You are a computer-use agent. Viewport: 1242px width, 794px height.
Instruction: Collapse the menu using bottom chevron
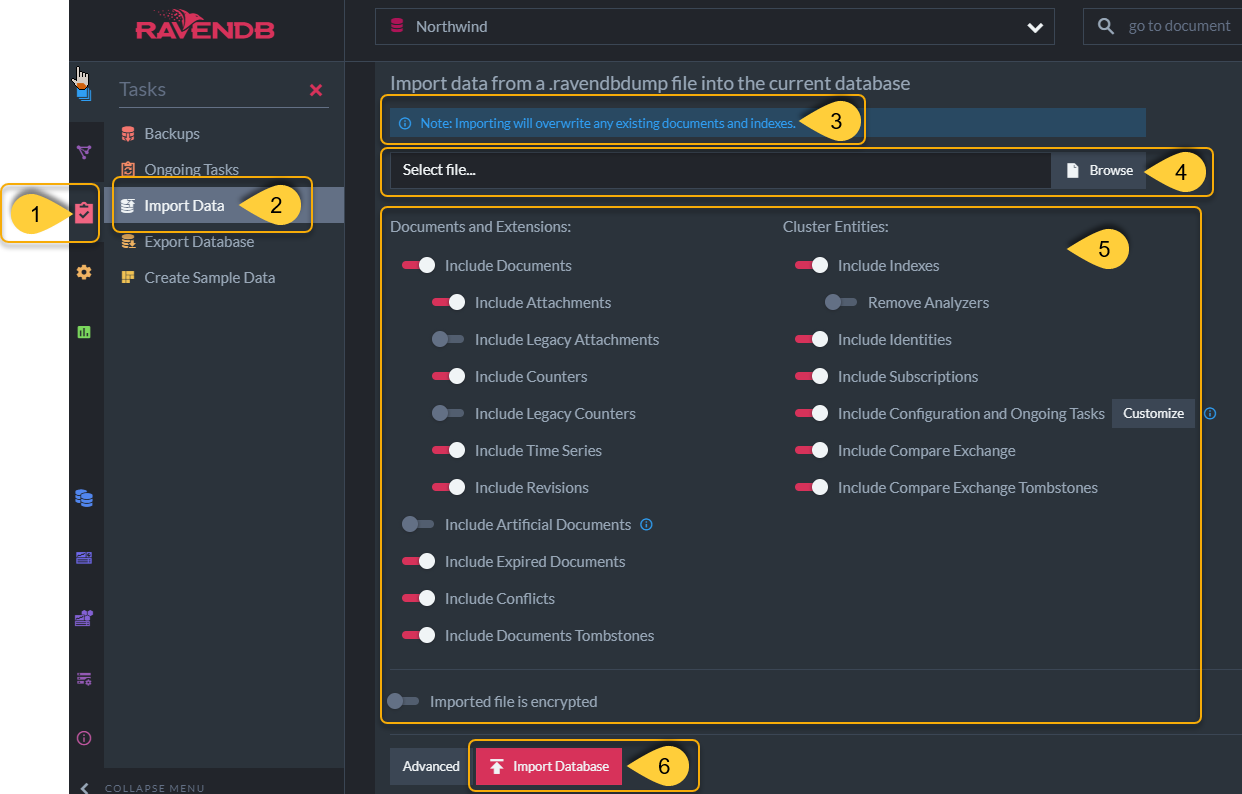[84, 787]
